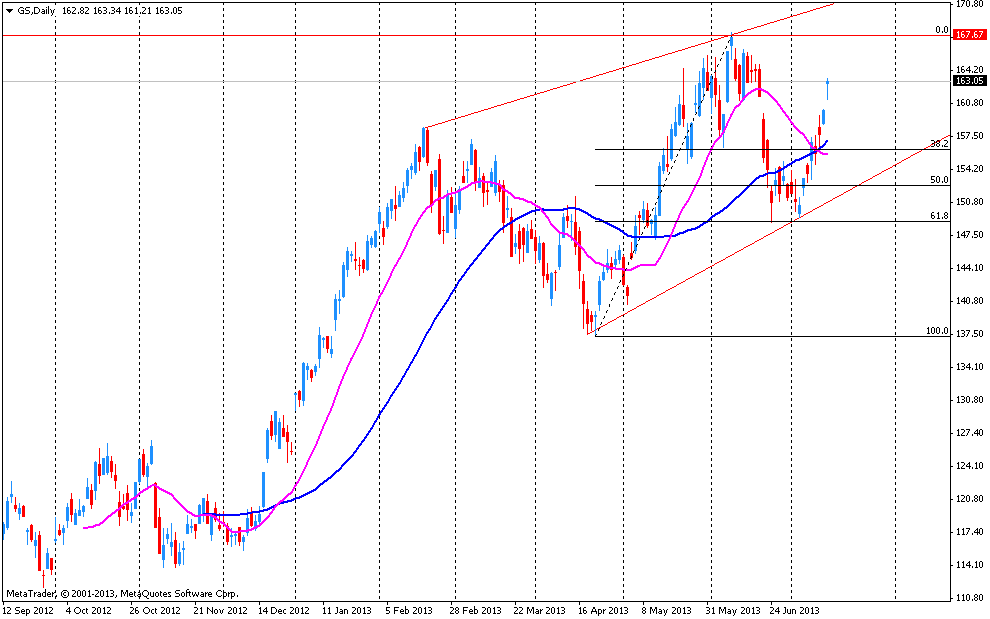Click the 16 Apr 2013 date label
This screenshot has width=990, height=619.
point(603,611)
